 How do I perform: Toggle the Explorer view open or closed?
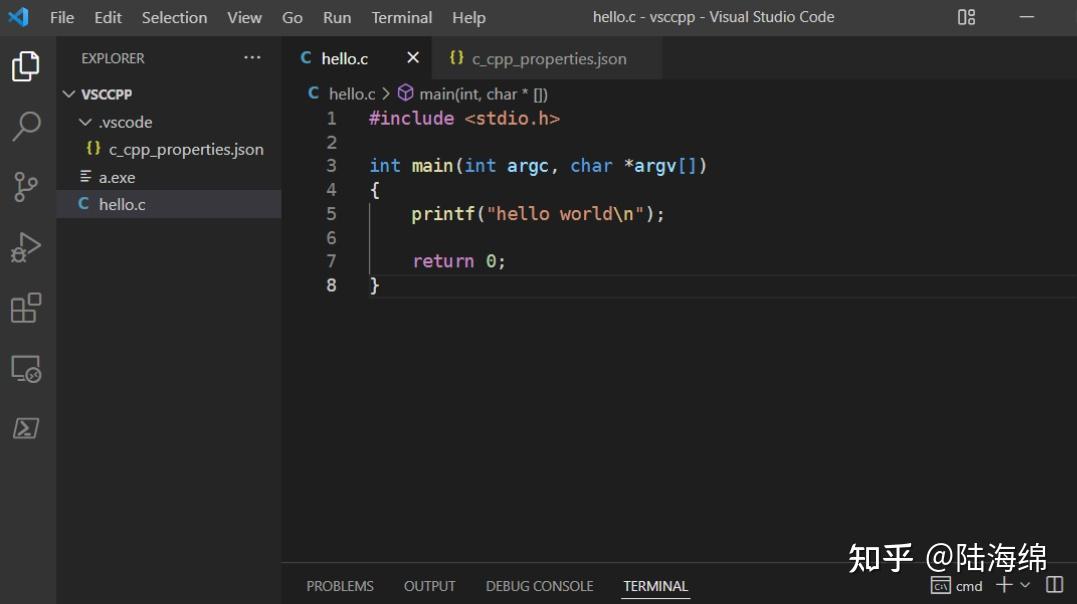click(x=26, y=65)
